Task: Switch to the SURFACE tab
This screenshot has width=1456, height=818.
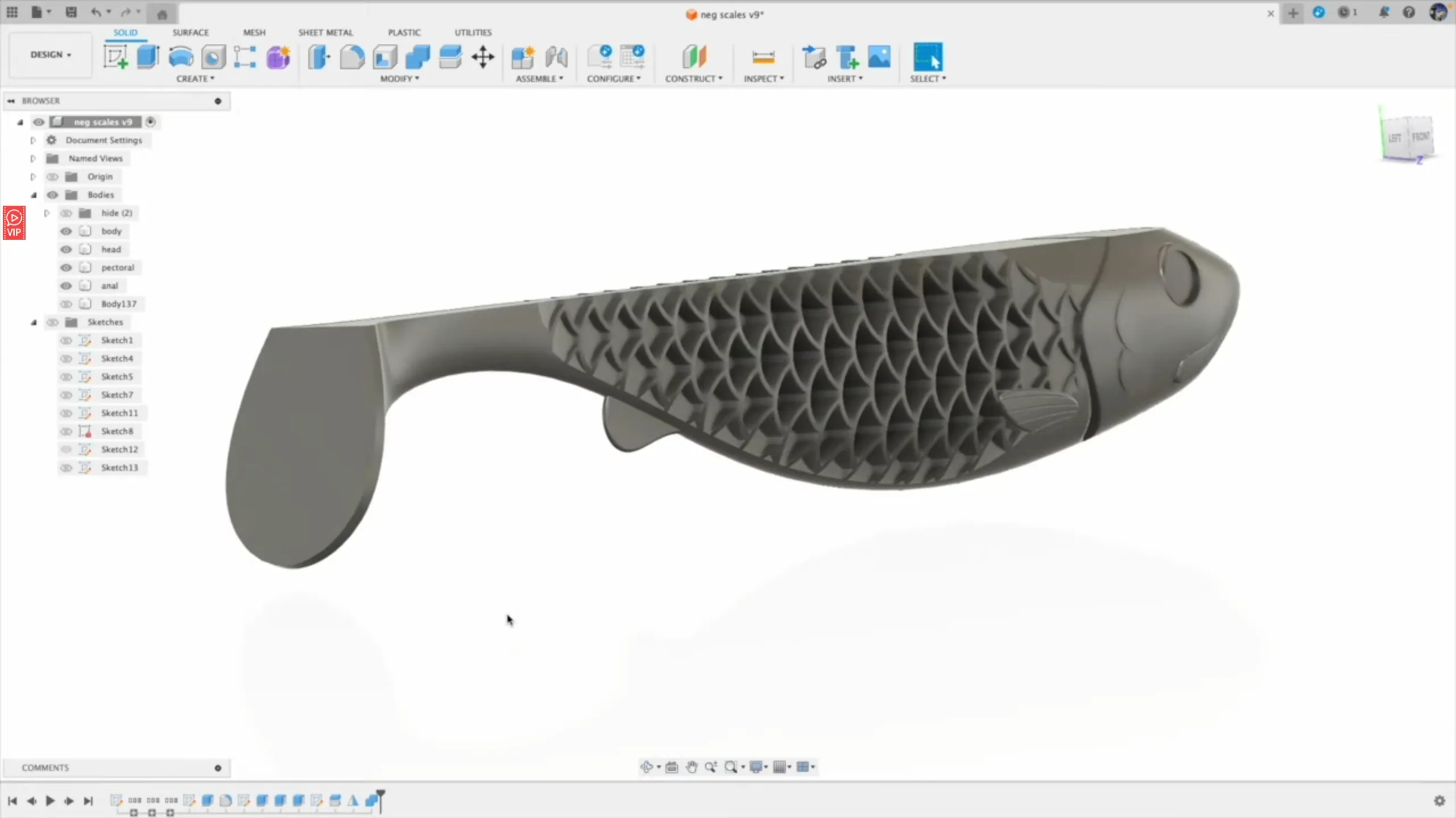Action: pyautogui.click(x=191, y=32)
